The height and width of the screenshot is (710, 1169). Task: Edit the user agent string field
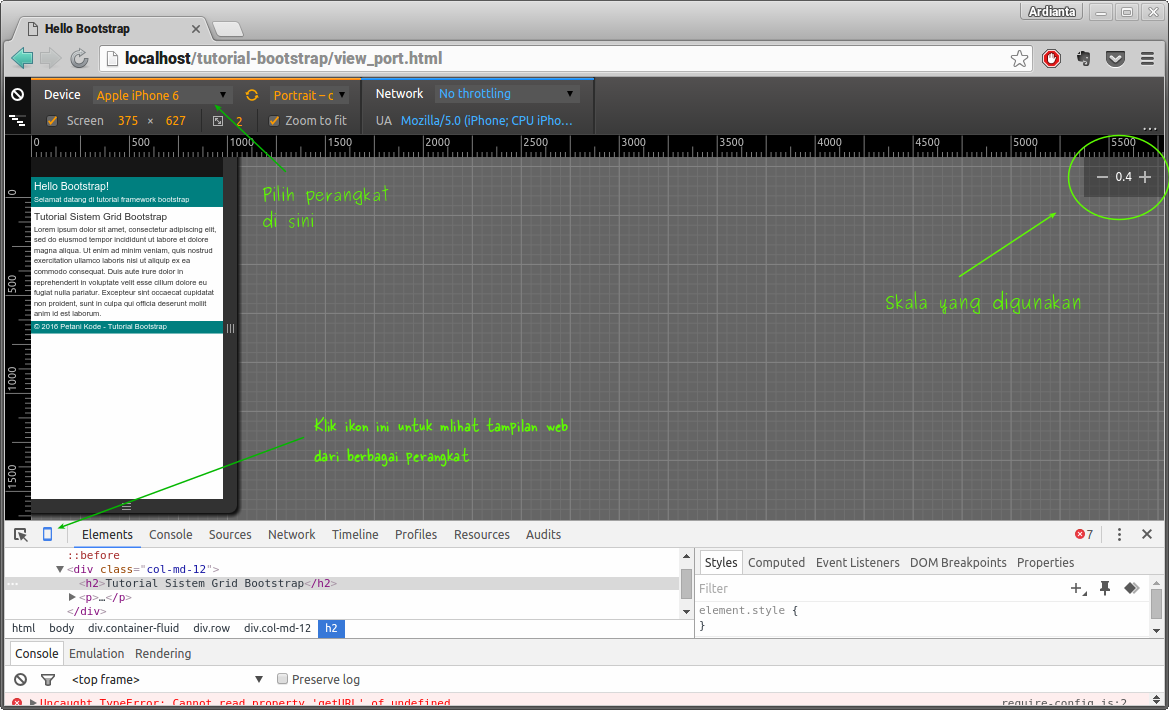pyautogui.click(x=487, y=121)
